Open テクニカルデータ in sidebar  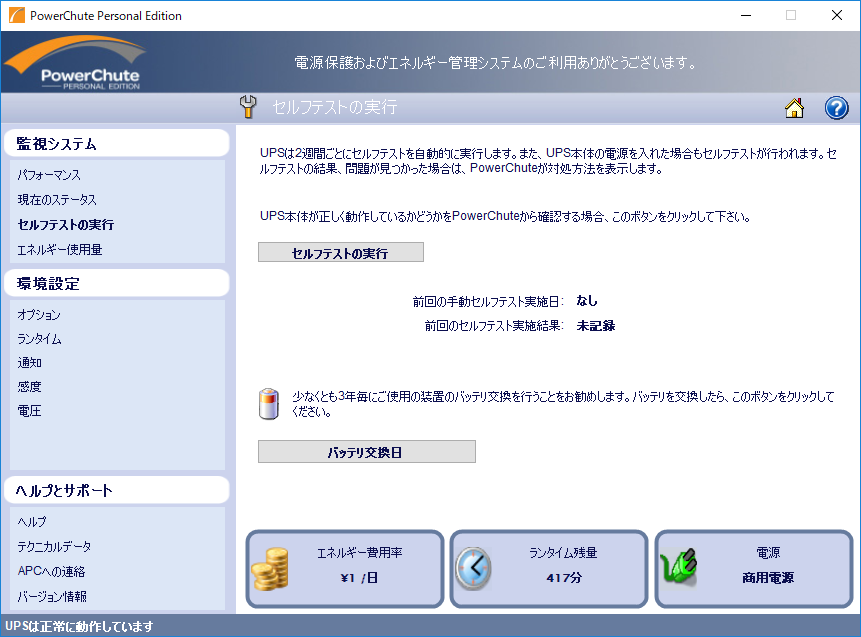[x=54, y=546]
